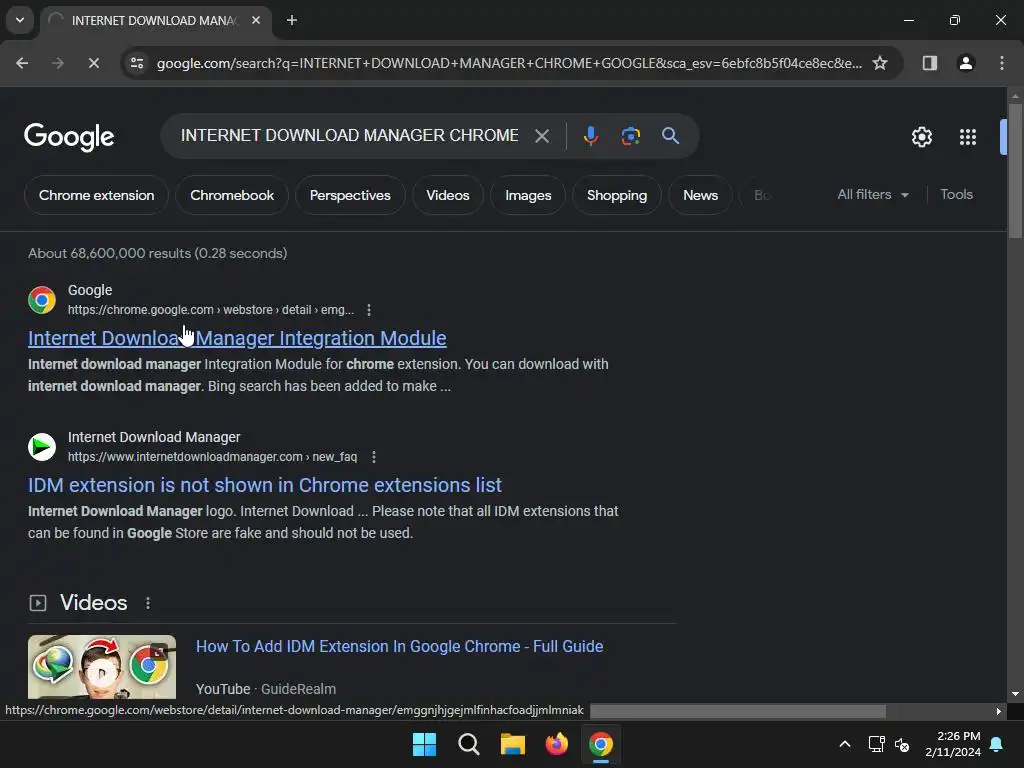The image size is (1024, 768).
Task: Open options beside the Videos heading
Action: [x=148, y=603]
